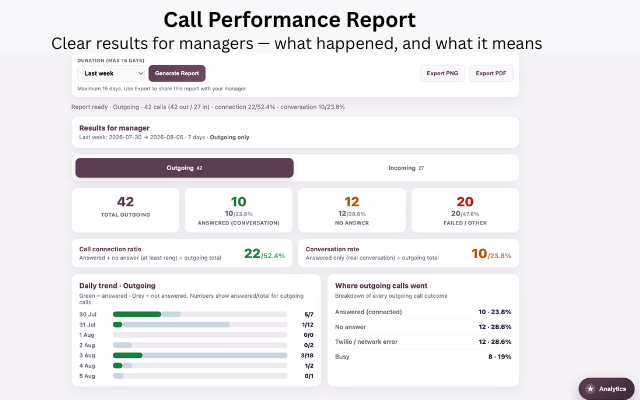Select the Failed / Other 20 card
The height and width of the screenshot is (400, 640).
click(465, 210)
